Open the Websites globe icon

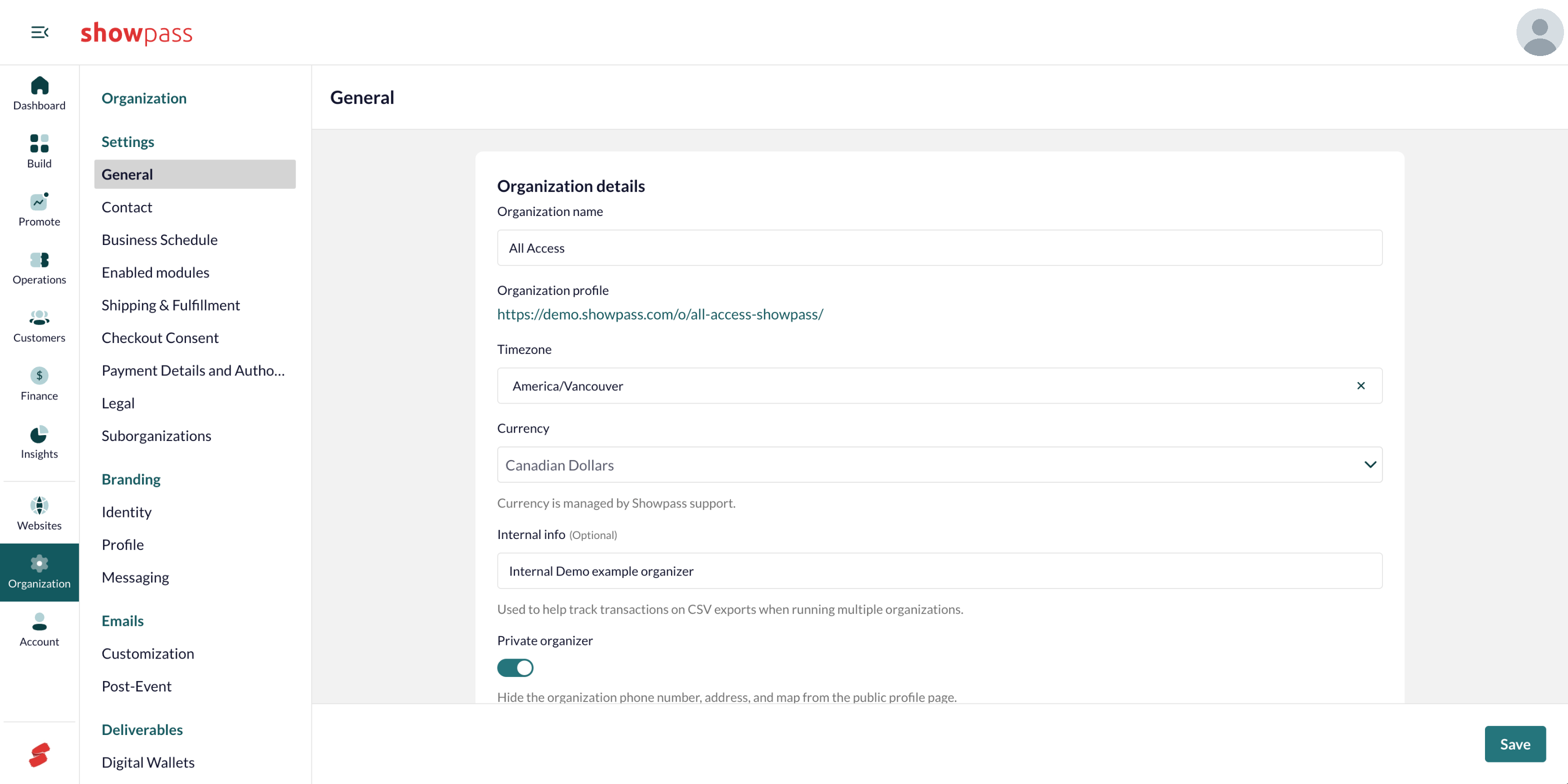coord(39,505)
